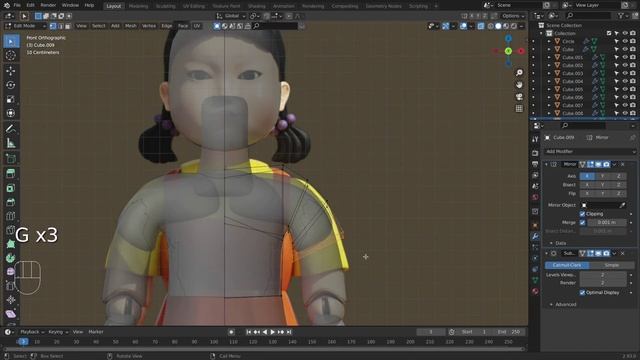
Task: Open the Vertex menu
Action: coord(149,26)
